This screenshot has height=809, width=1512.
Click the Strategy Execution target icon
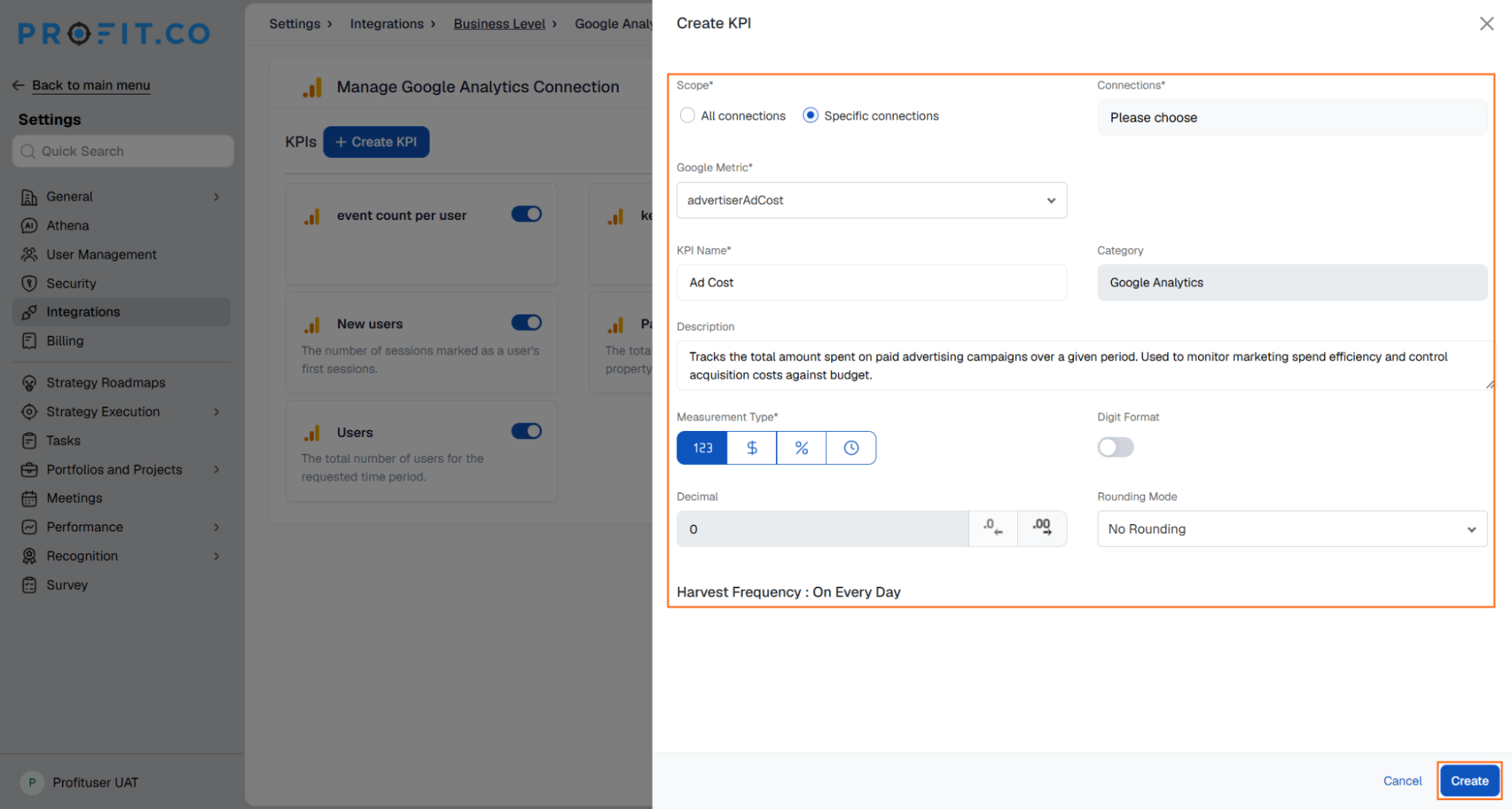tap(29, 412)
